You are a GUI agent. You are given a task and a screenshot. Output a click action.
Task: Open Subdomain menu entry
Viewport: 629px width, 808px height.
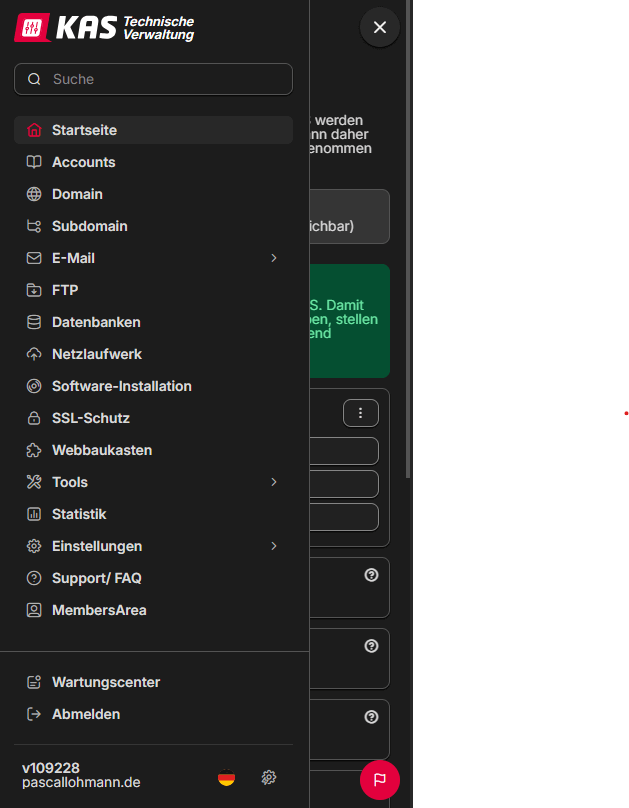click(154, 226)
